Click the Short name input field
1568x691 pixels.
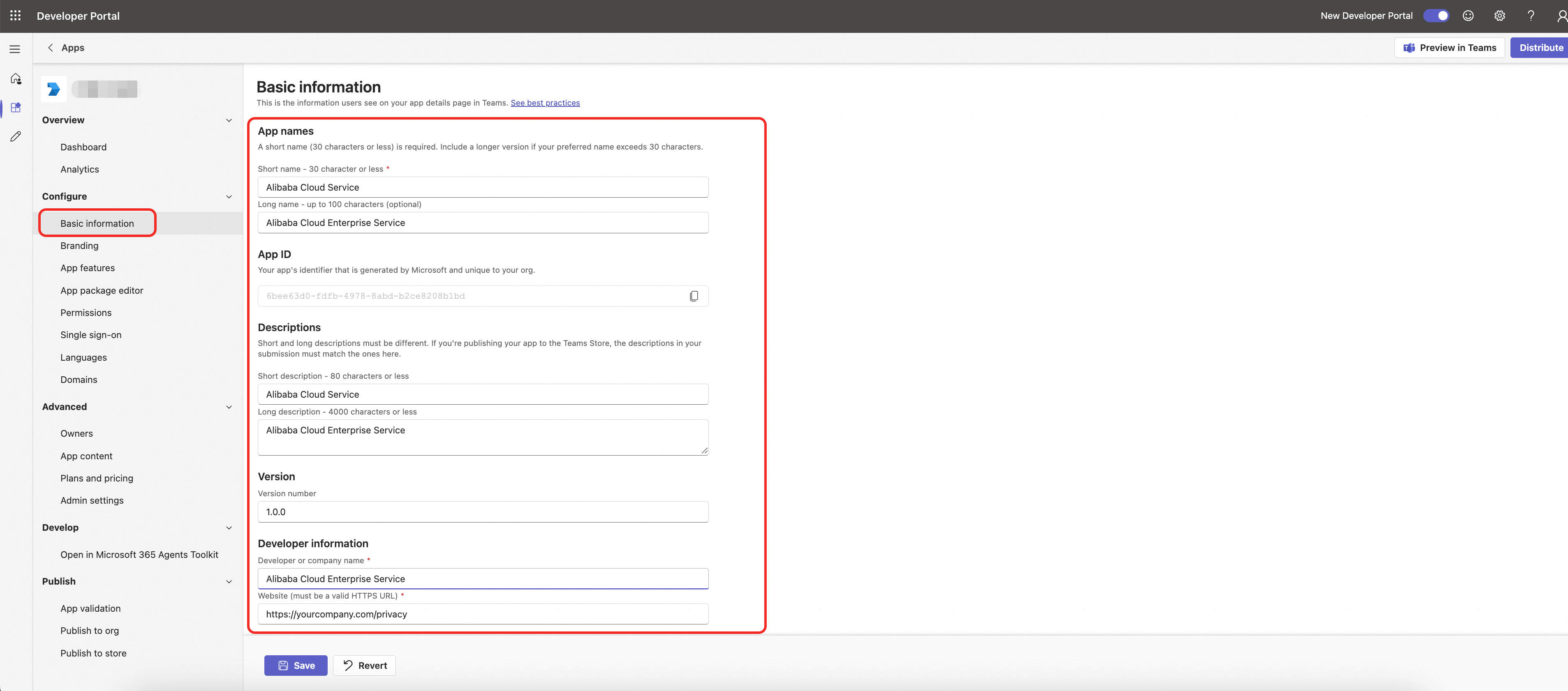pos(483,187)
